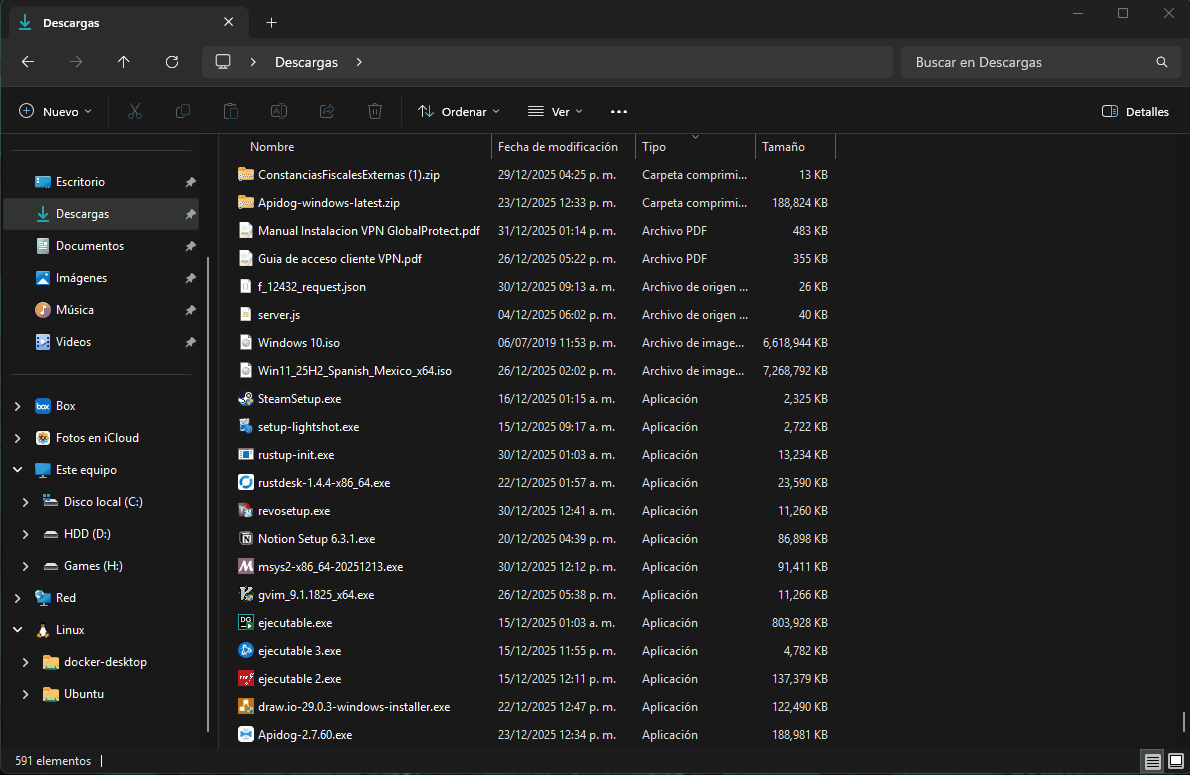Select the Descargas window tab

click(127, 23)
